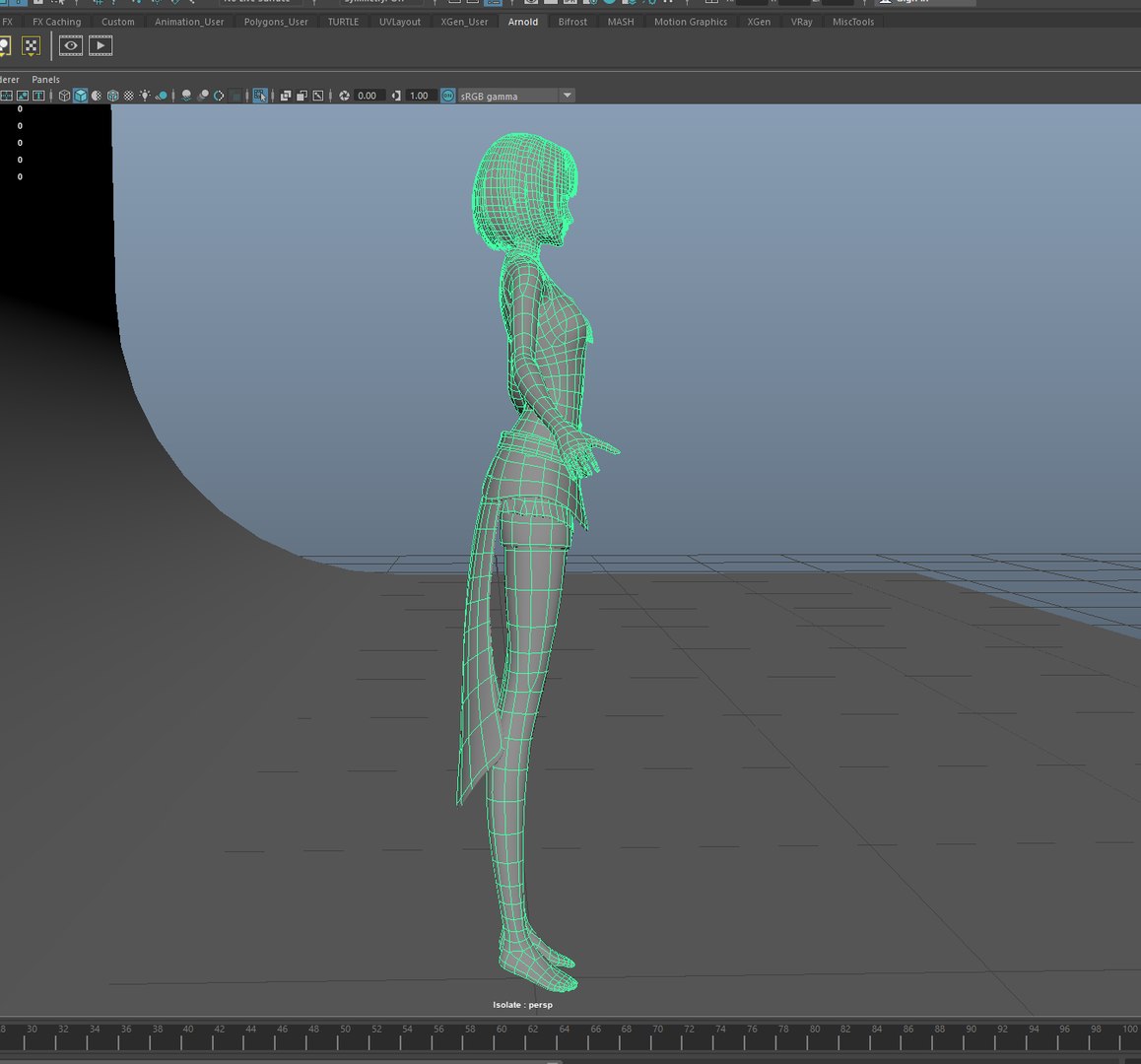
Task: Switch to the Animation_User shelf tab
Action: point(189,22)
